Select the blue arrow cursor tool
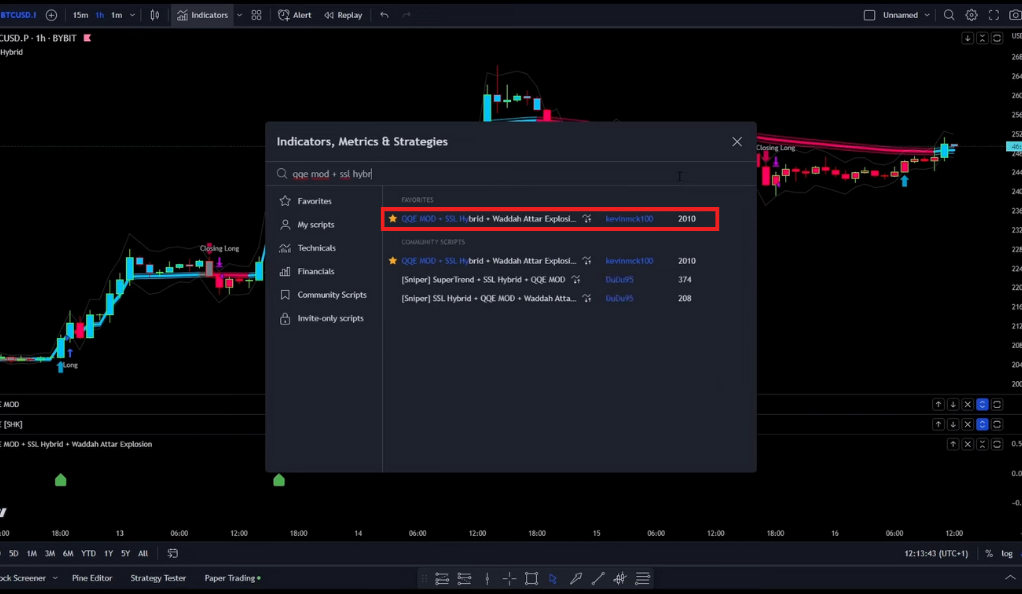This screenshot has height=594, width=1022. 553,578
